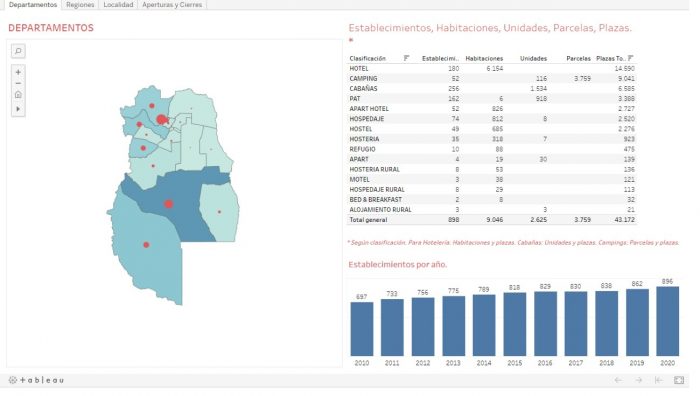Open Aperturas y Cierres tab
This screenshot has height=396, width=700.
172,4
